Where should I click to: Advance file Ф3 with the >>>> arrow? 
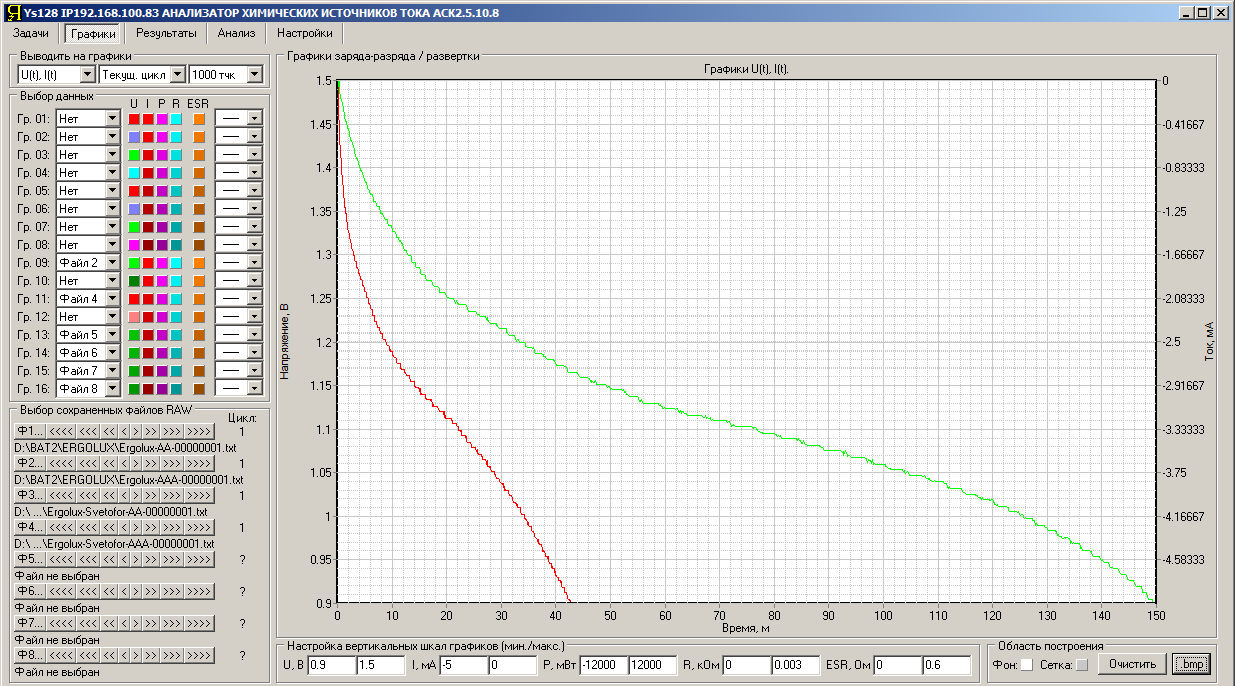tap(199, 495)
